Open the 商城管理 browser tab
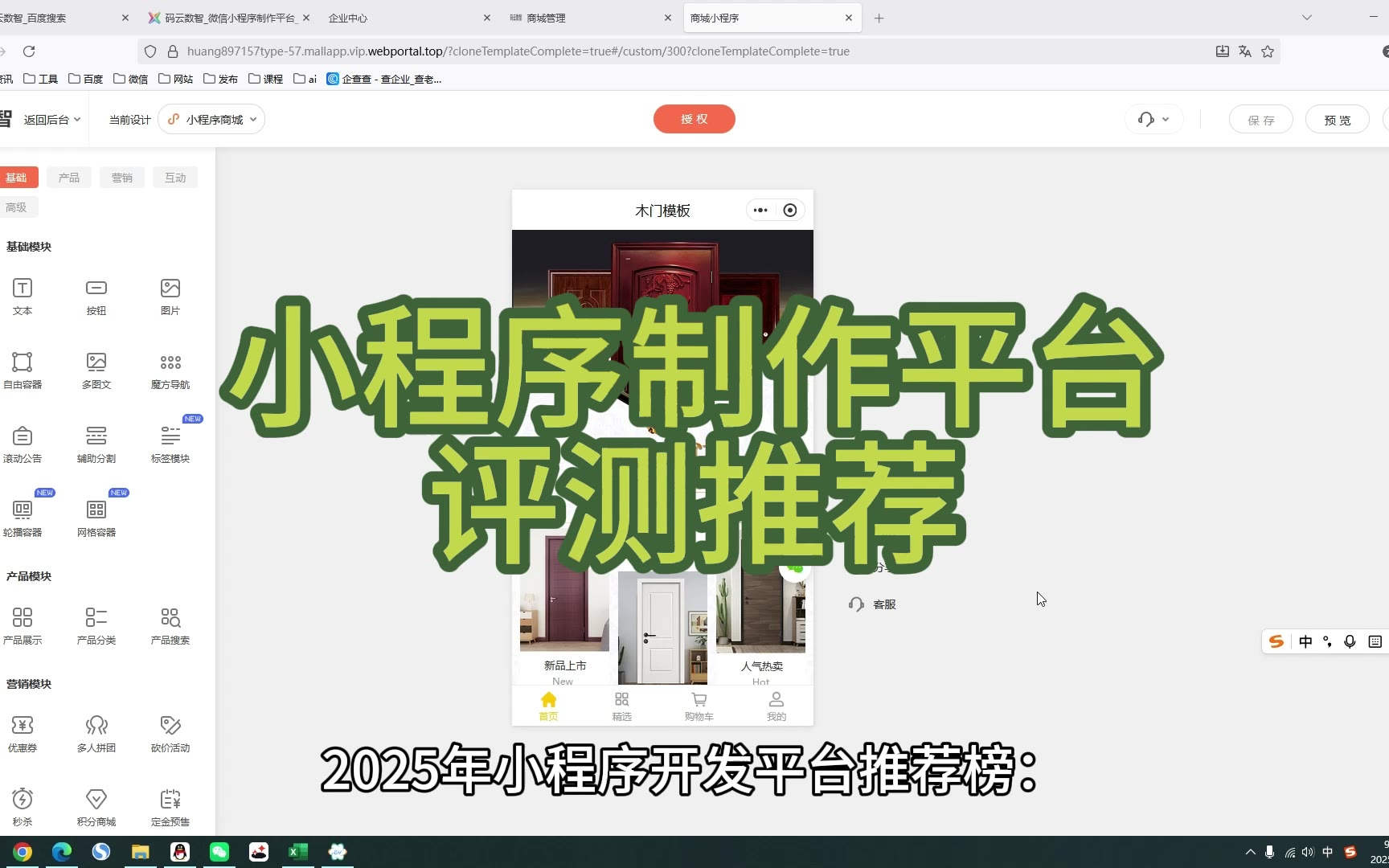The width and height of the screenshot is (1389, 868). click(591, 18)
